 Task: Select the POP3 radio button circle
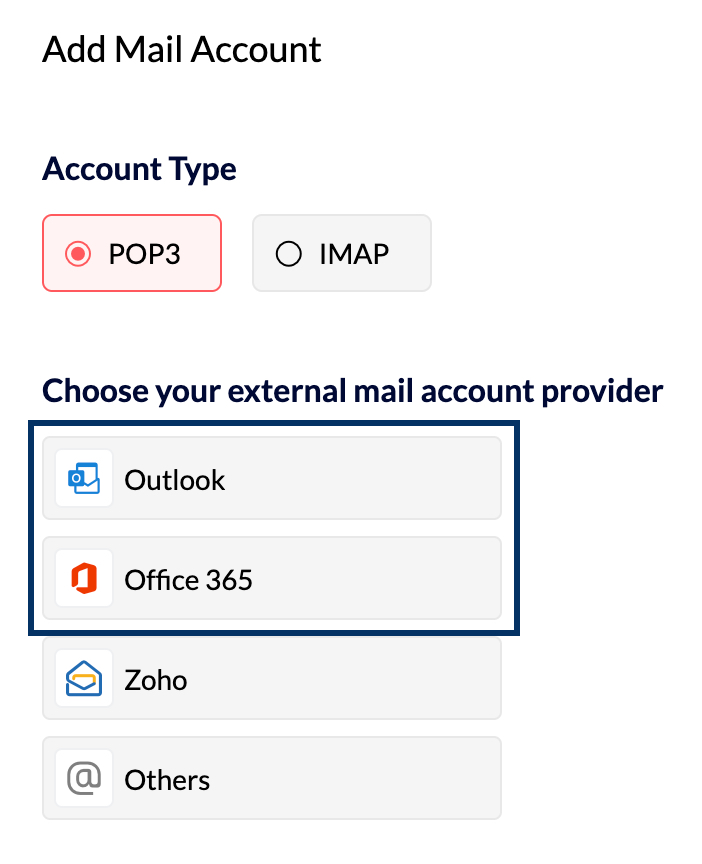[x=78, y=254]
